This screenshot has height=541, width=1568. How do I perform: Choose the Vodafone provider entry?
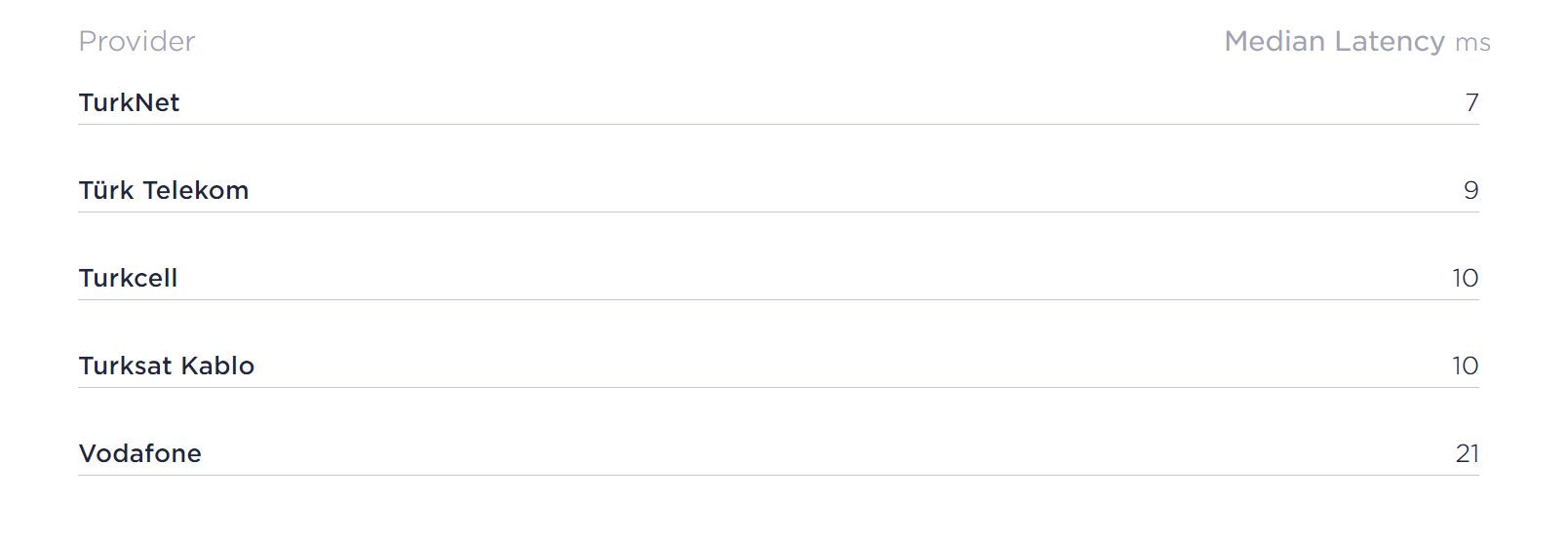140,453
